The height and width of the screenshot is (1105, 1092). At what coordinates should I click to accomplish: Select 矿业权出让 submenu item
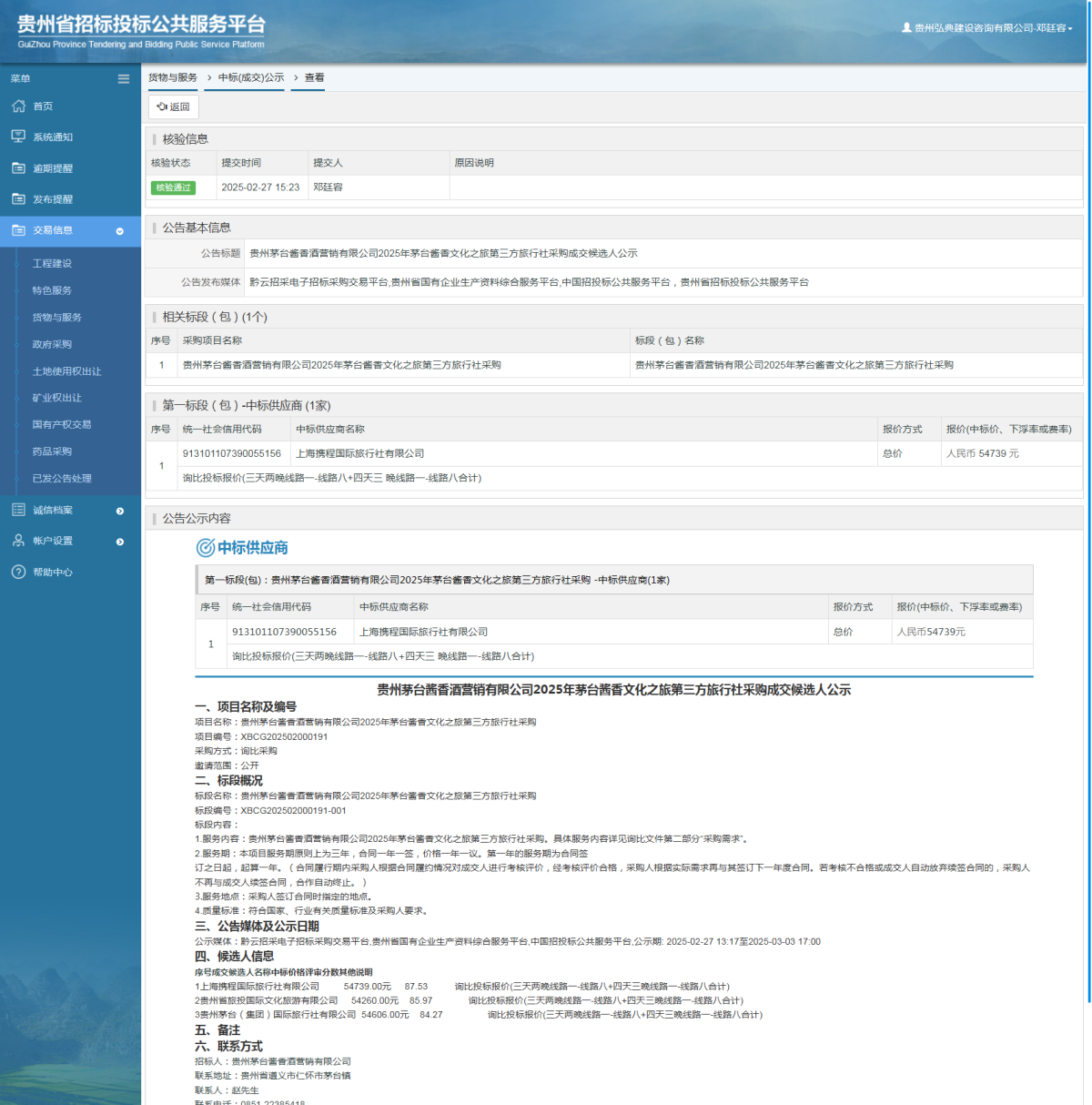coord(56,398)
